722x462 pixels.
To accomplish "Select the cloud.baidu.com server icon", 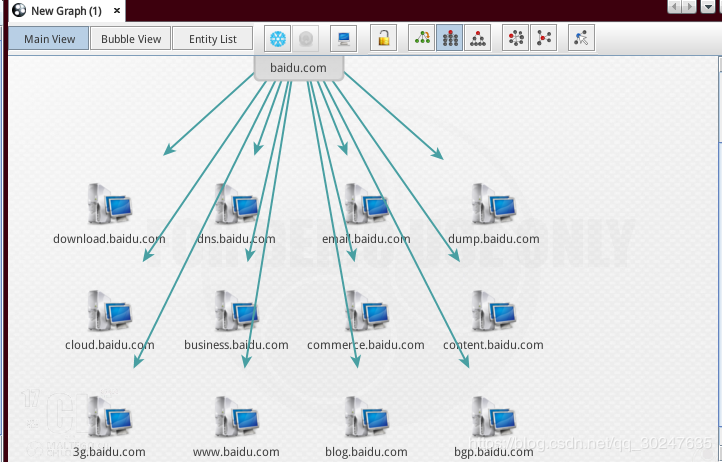I will pos(110,310).
